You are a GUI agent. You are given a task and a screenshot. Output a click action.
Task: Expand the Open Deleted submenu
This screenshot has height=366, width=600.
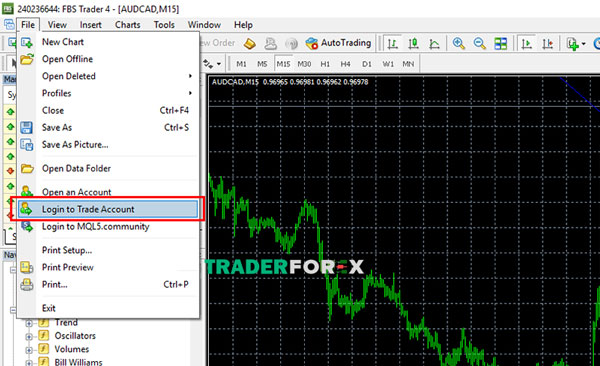tap(108, 76)
